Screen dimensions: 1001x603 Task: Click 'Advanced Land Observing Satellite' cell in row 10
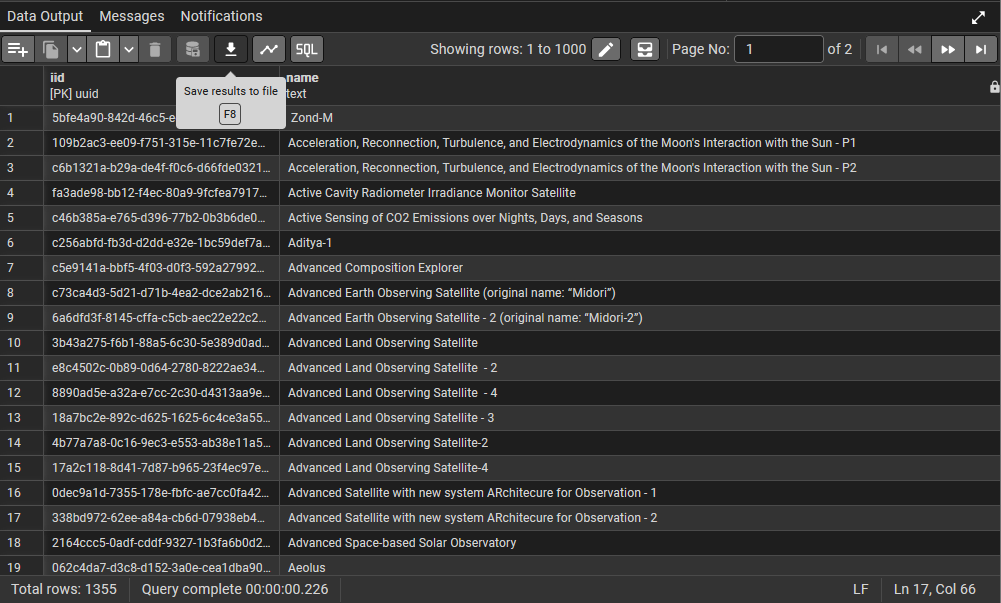640,343
